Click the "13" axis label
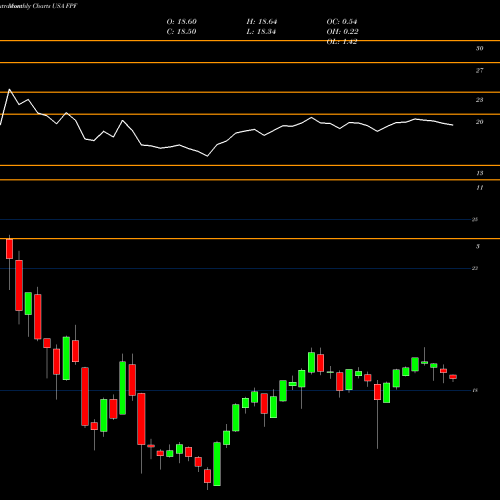500x500 pixels. tap(479, 173)
